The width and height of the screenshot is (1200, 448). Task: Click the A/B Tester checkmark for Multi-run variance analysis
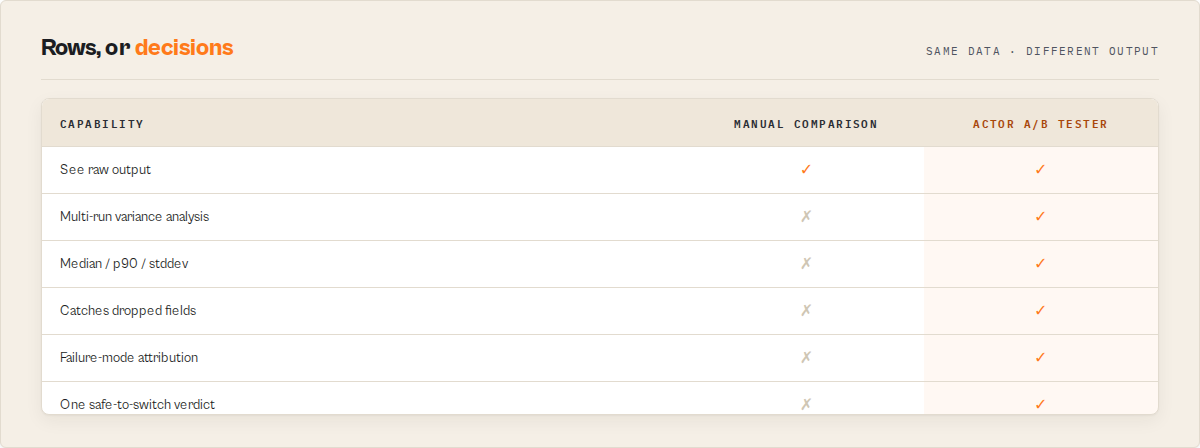pyautogui.click(x=1040, y=216)
